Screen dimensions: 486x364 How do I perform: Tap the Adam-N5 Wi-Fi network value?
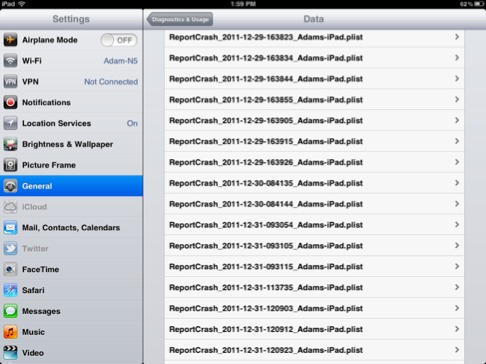[121, 61]
